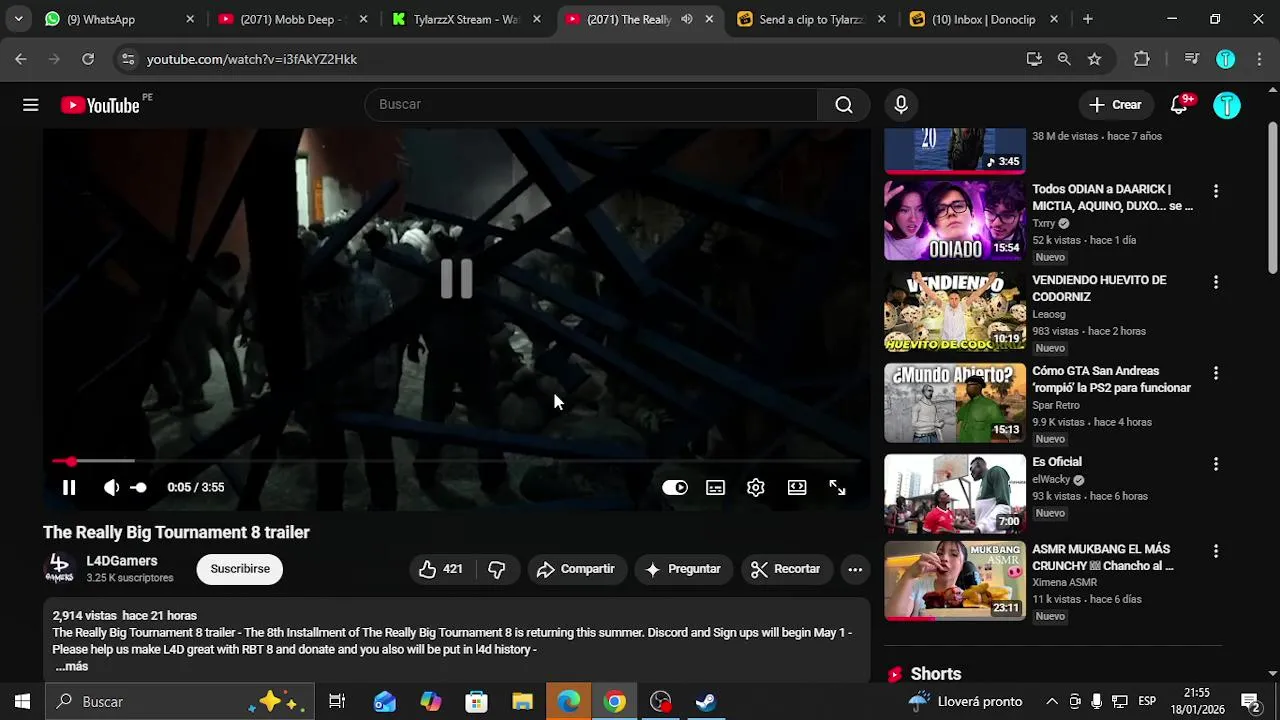Share the video via Compartir
1280x720 pixels.
[x=576, y=569]
